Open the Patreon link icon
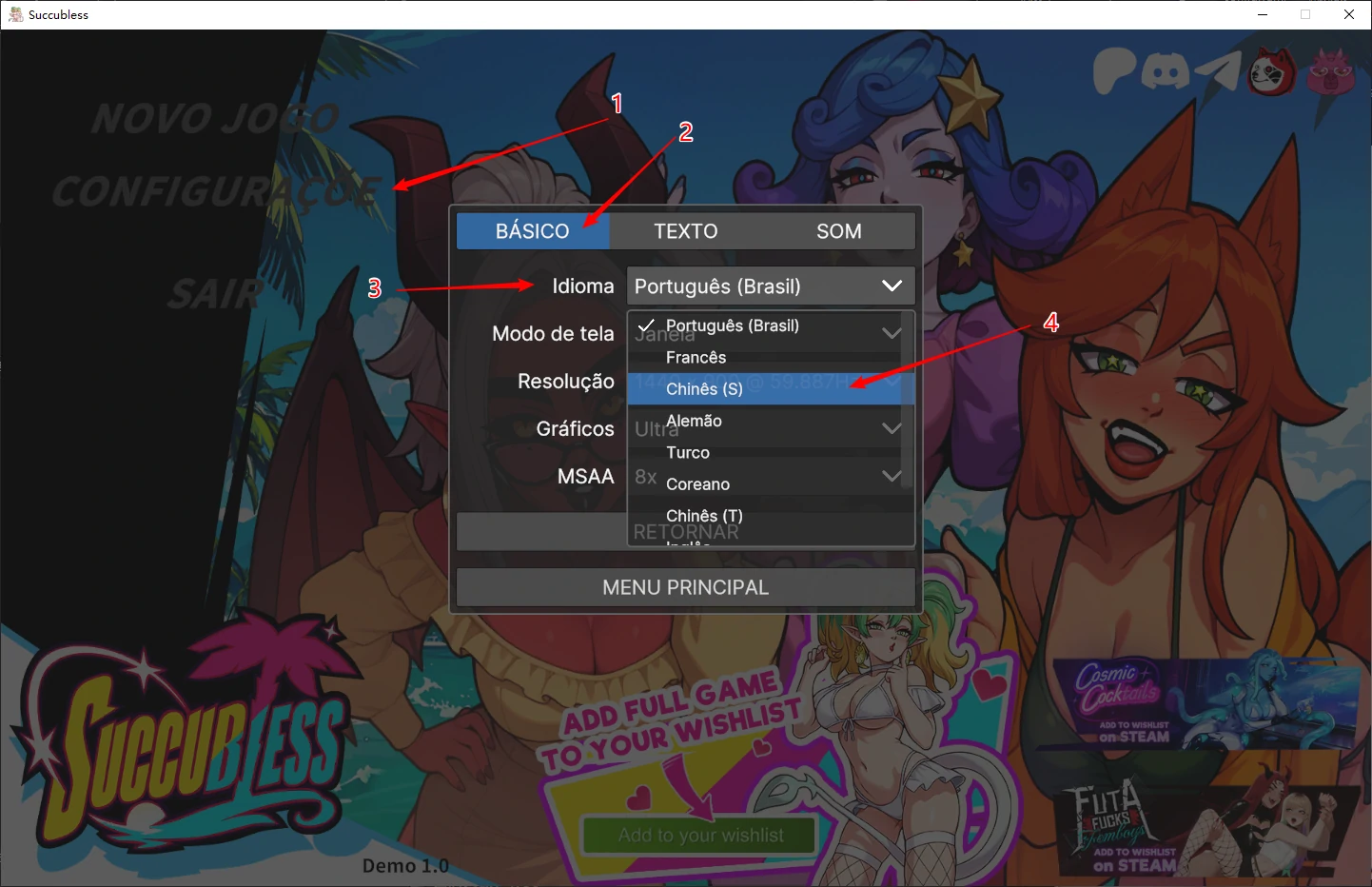Screen dimensions: 1372x887 [1114, 71]
